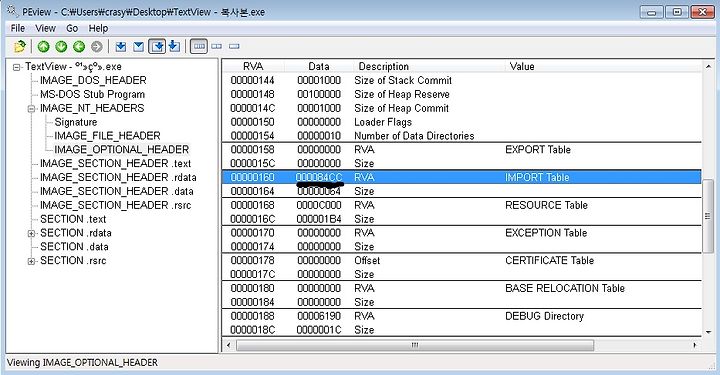
Task: Click the fourth blue down-arrow toolbar icon
Action: point(174,46)
